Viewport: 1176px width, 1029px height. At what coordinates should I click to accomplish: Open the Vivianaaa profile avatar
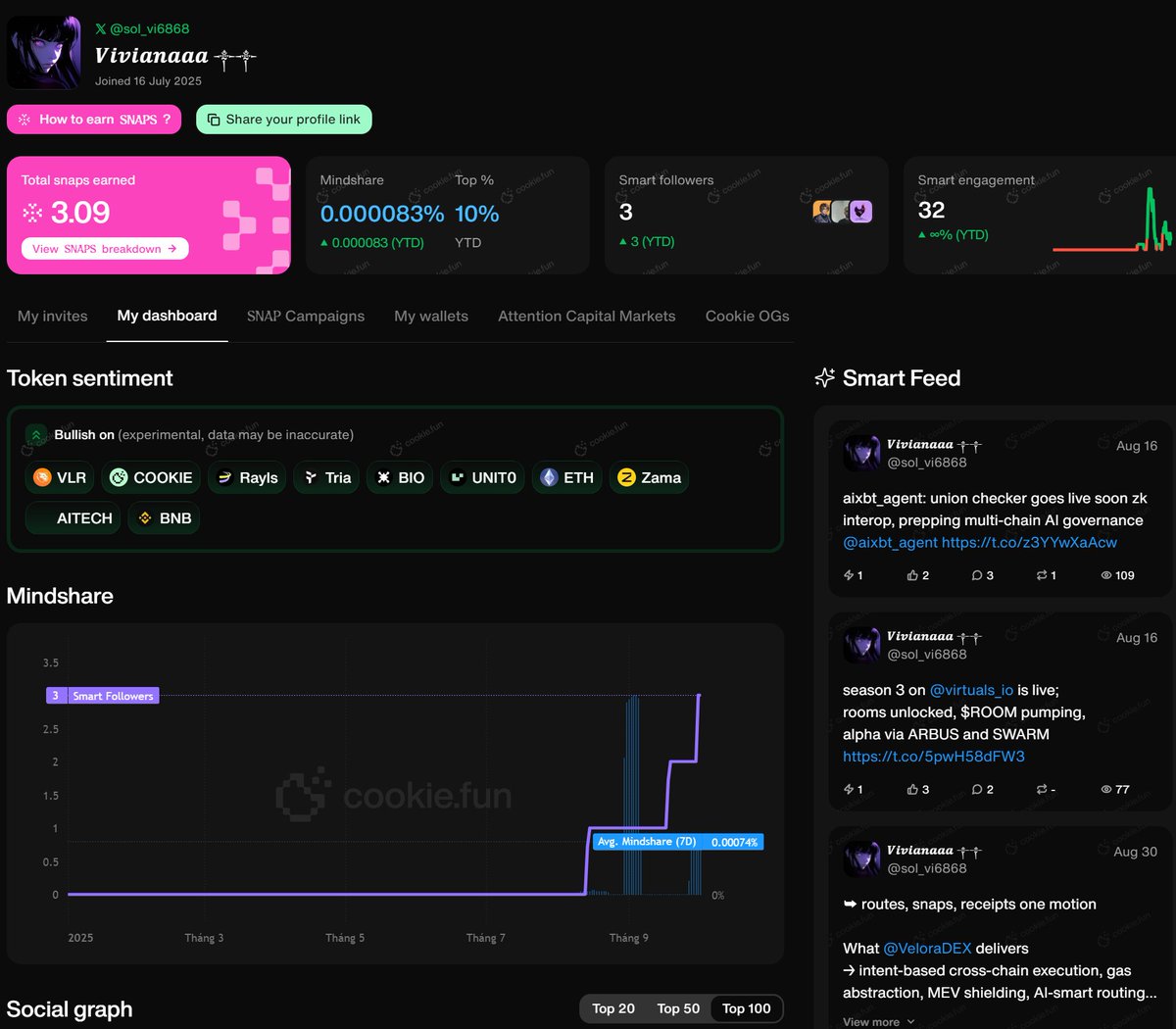click(45, 53)
